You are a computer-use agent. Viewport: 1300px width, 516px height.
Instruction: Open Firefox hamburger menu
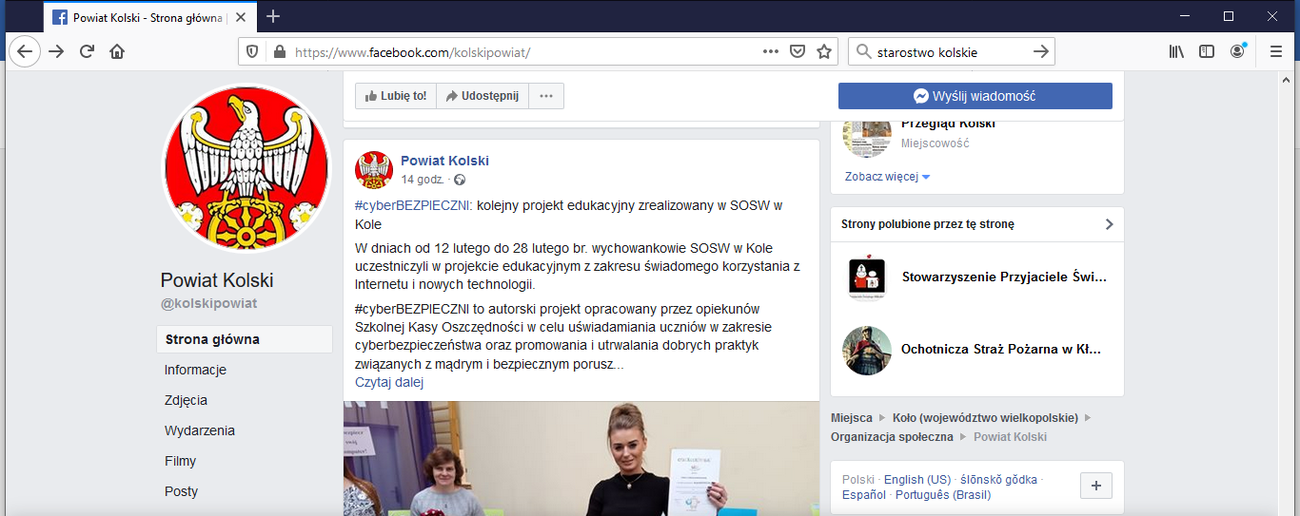click(1276, 51)
